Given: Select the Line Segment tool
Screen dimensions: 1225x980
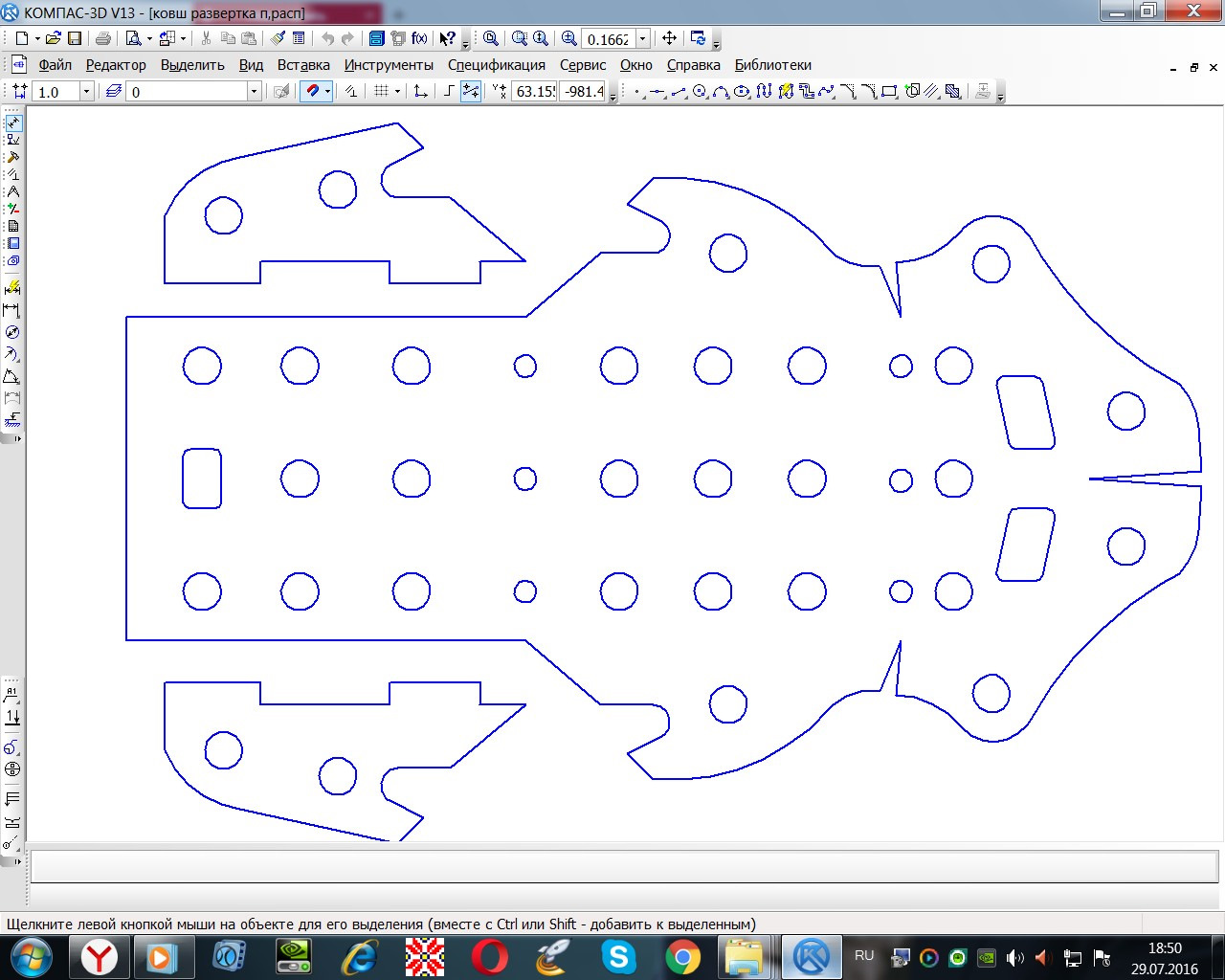Looking at the screenshot, I should click(679, 92).
